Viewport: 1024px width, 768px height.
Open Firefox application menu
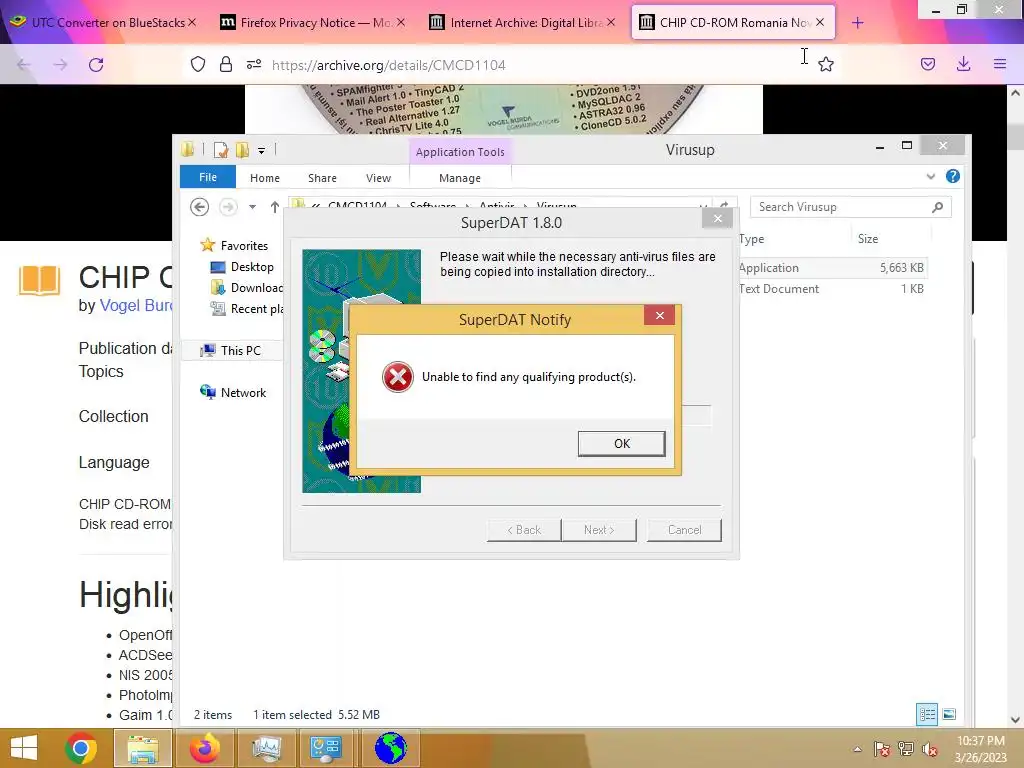pyautogui.click(x=1000, y=64)
